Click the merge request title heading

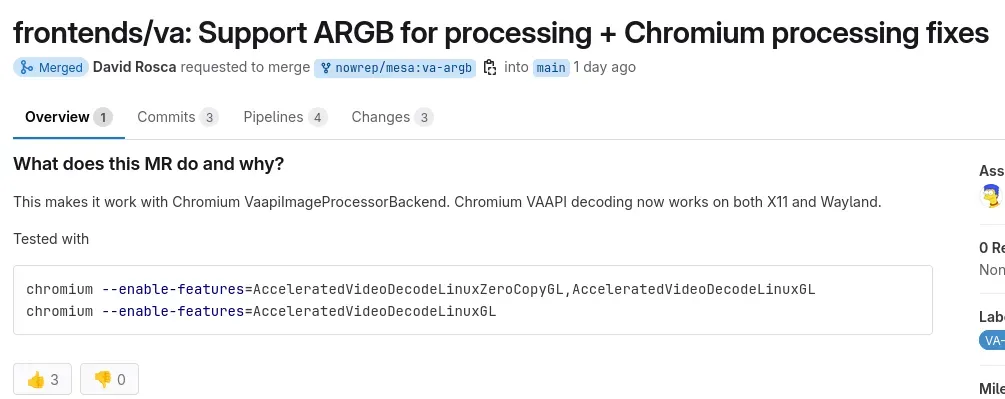[x=501, y=33]
